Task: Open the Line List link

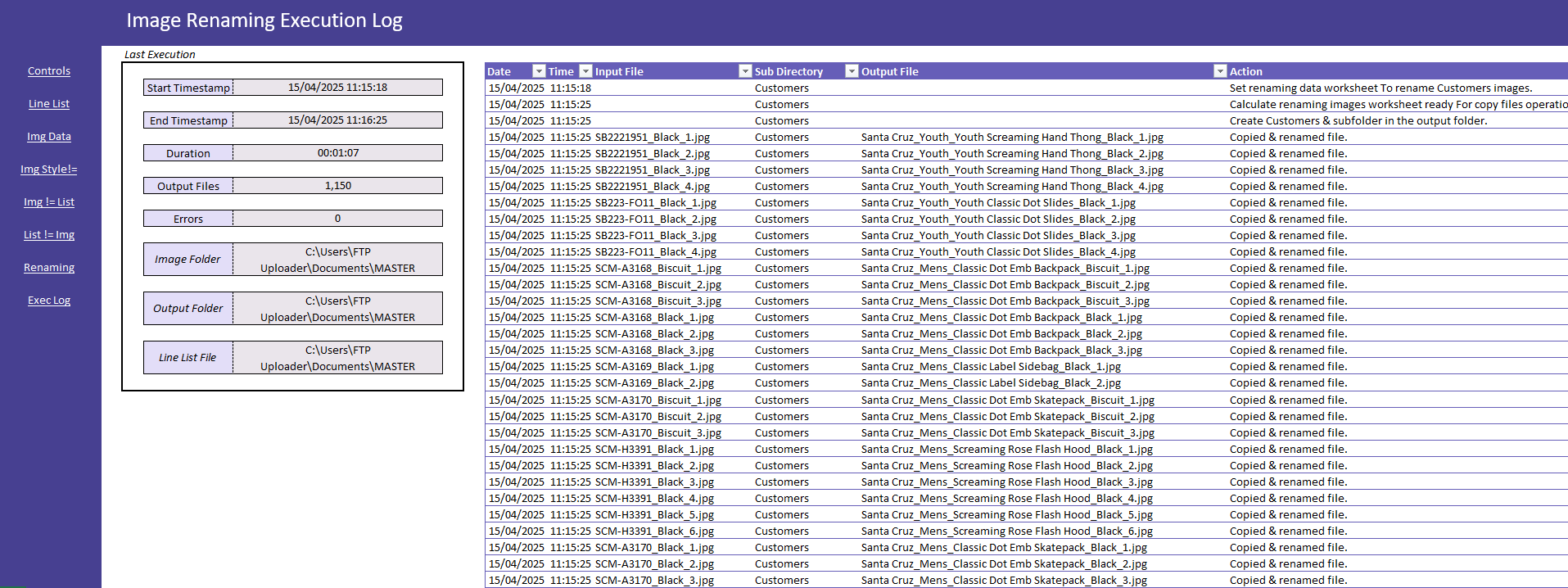Action: tap(49, 104)
